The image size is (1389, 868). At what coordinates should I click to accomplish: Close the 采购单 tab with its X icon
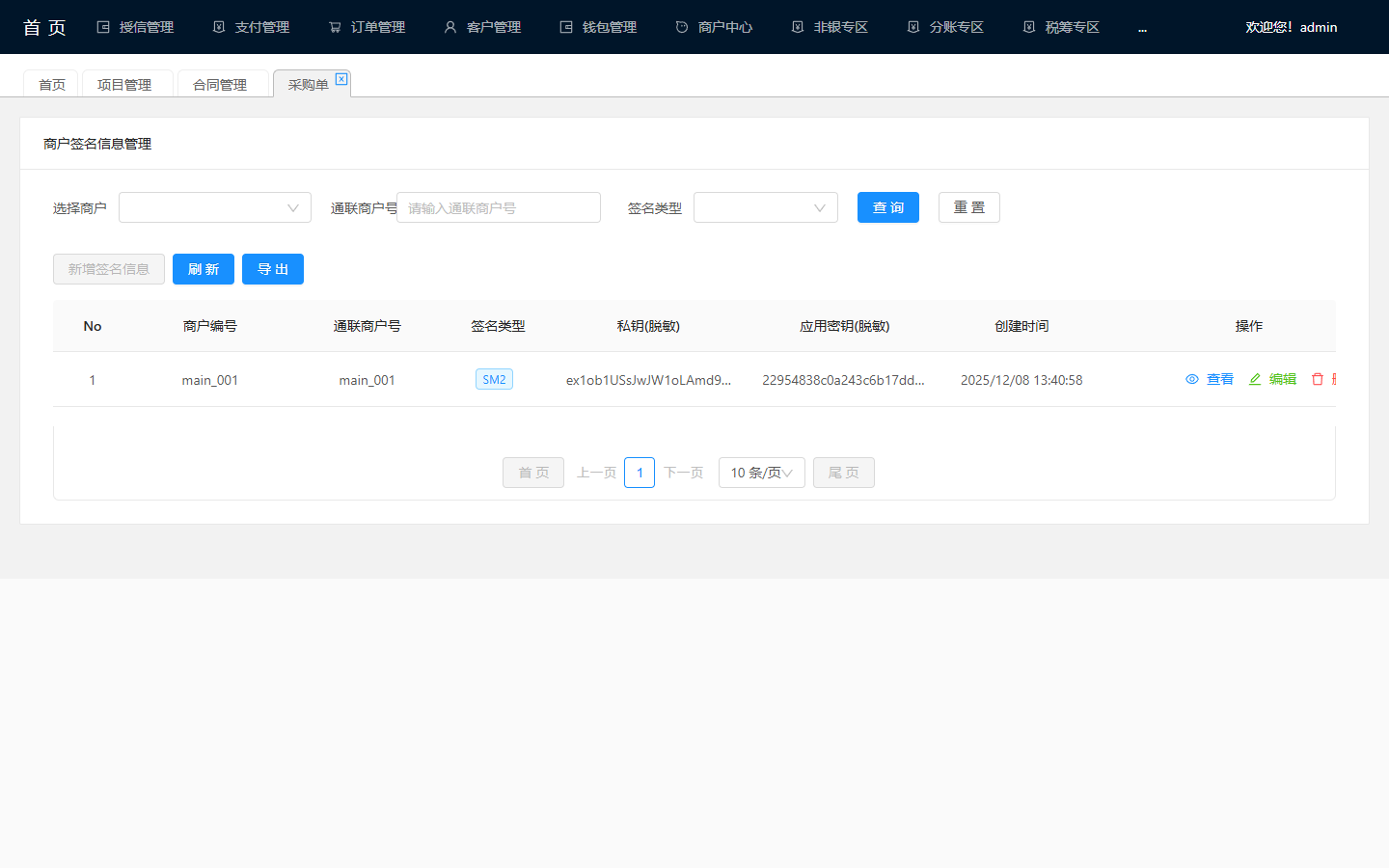coord(341,79)
